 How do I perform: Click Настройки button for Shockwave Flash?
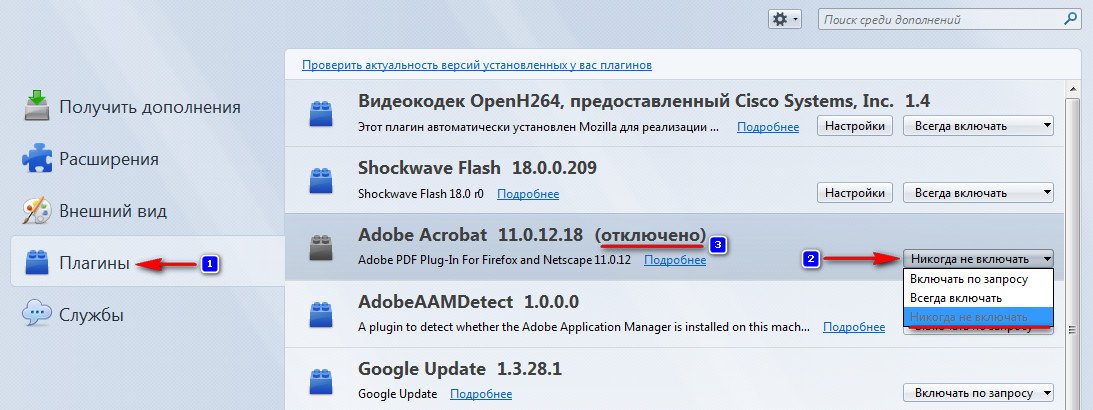[x=855, y=193]
